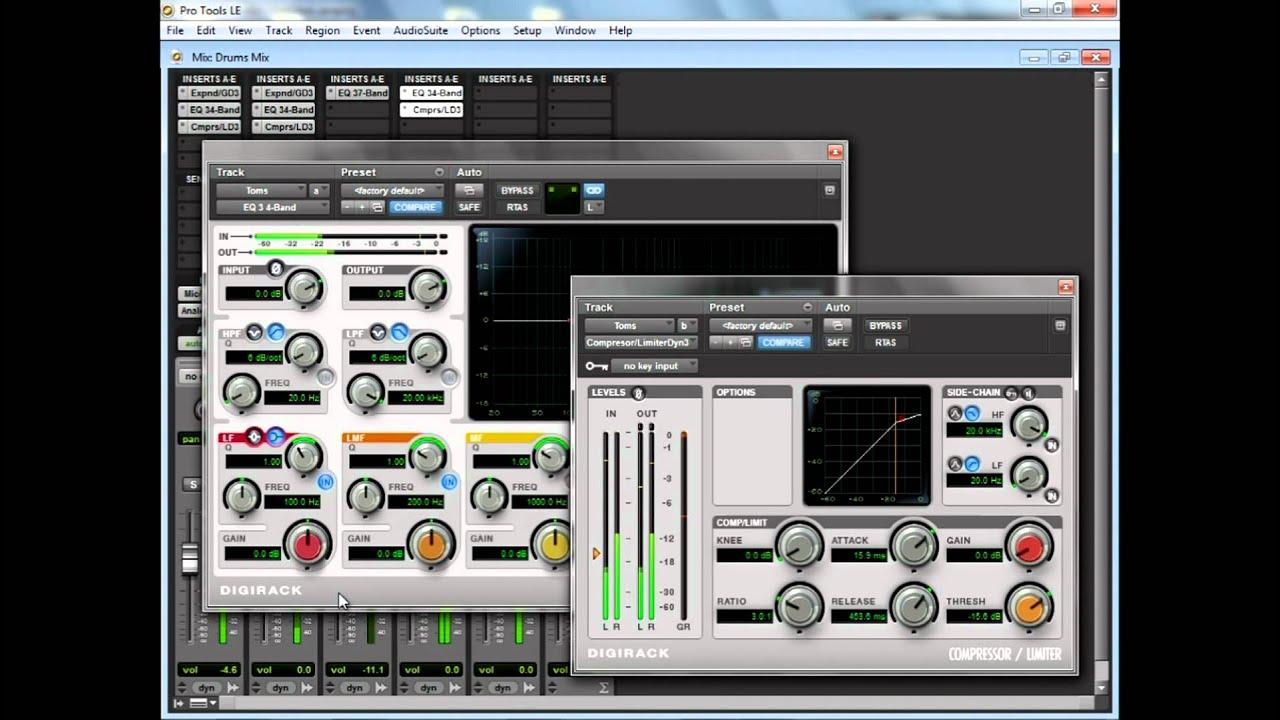
Task: Click the compressor RATIO knob
Action: [799, 606]
